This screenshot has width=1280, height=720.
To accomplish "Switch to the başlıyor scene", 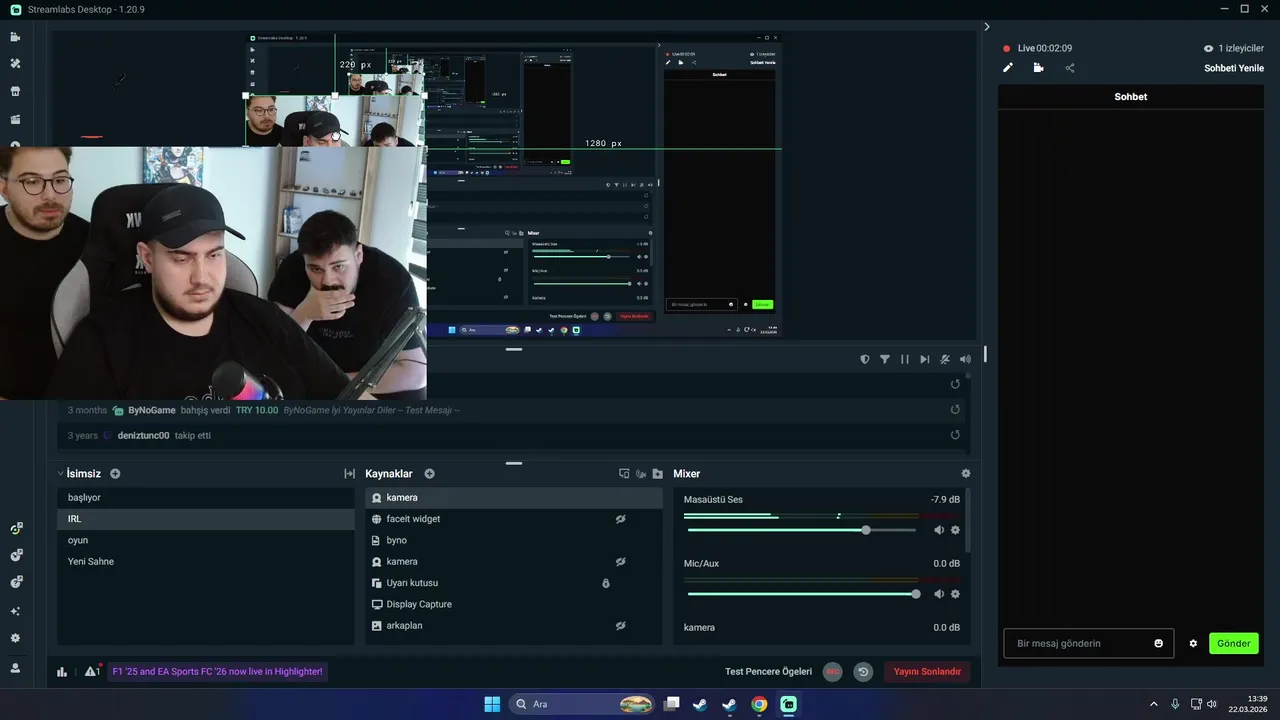I will pos(206,498).
